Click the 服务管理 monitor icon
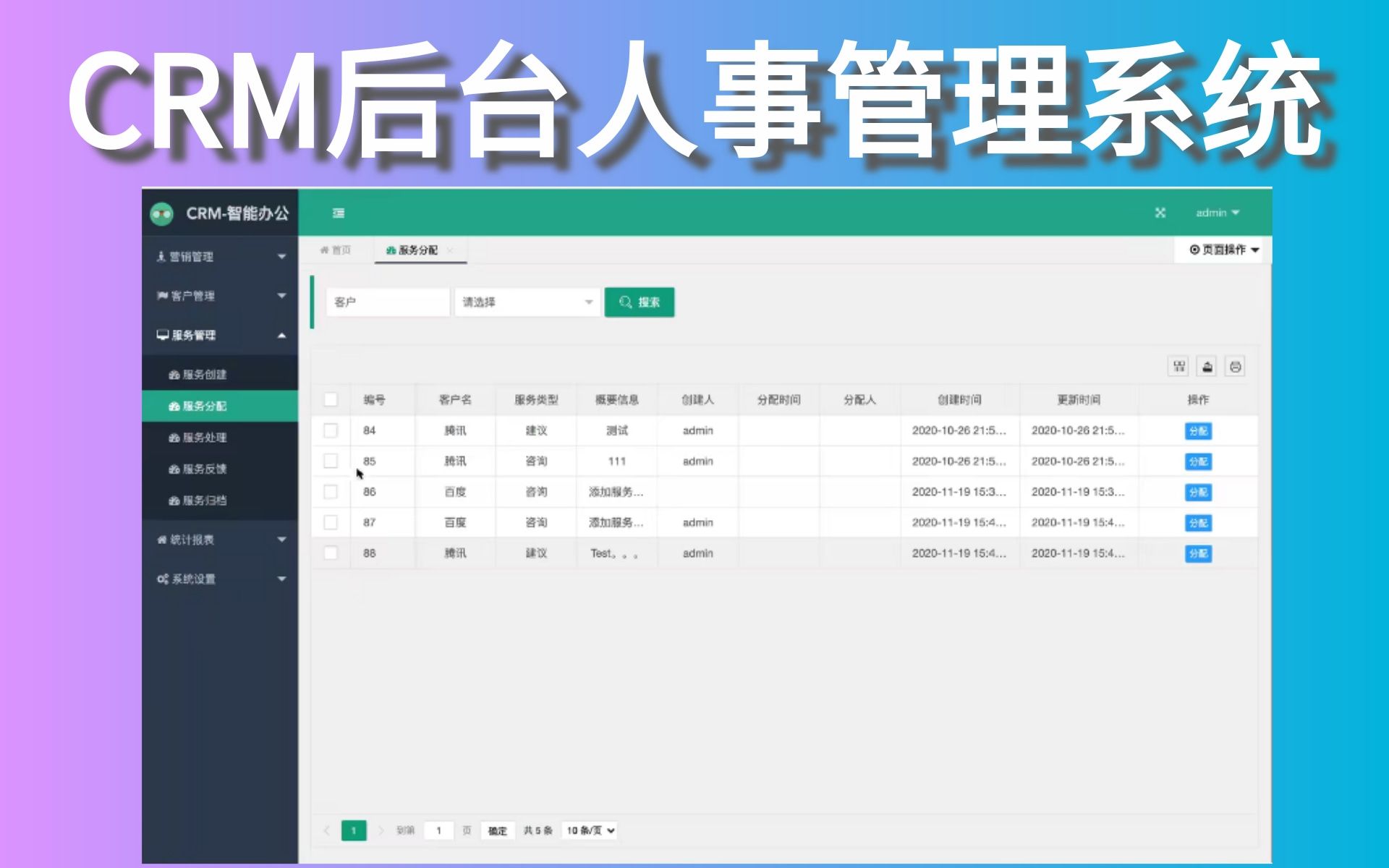This screenshot has height=868, width=1389. click(x=163, y=335)
